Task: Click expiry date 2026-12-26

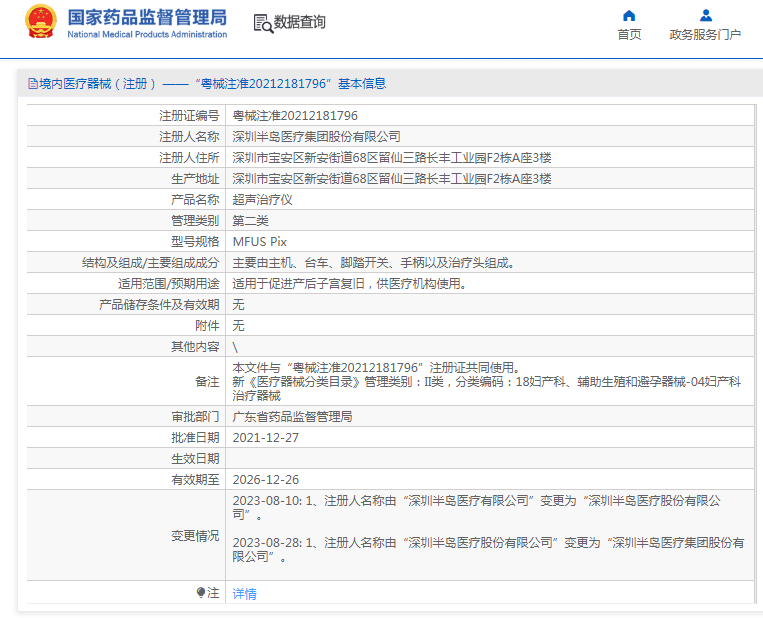Action: click(x=266, y=479)
